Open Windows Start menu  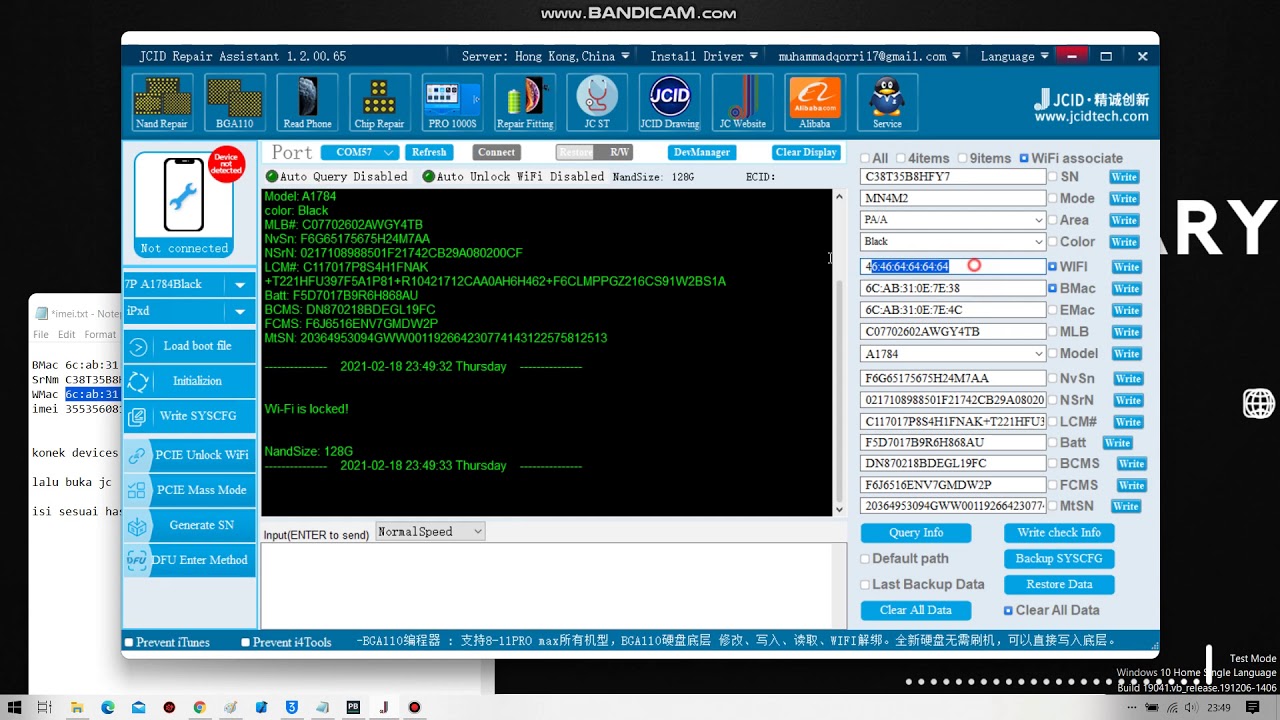[14, 707]
